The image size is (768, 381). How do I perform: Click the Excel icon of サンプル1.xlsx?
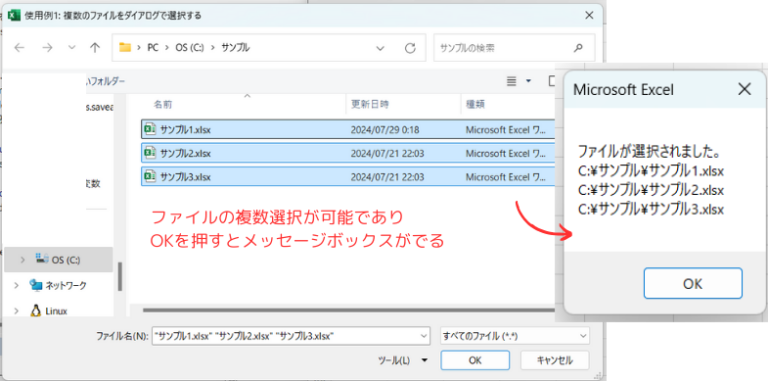(150, 129)
